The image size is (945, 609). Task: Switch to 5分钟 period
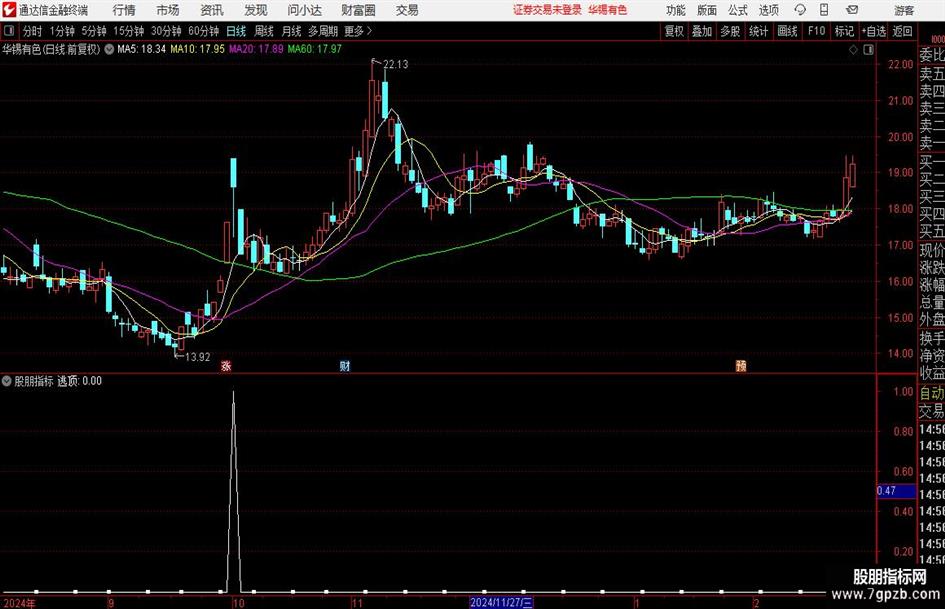point(93,31)
